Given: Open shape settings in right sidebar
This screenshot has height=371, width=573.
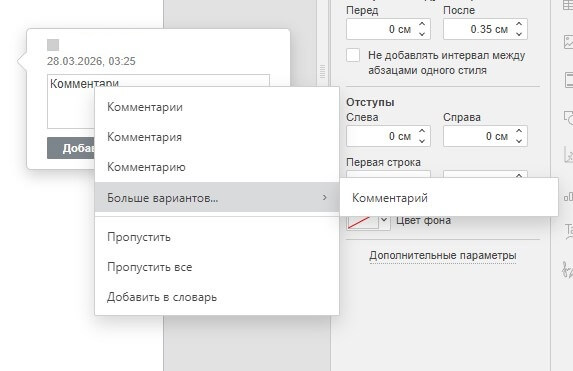Looking at the screenshot, I should tap(568, 118).
